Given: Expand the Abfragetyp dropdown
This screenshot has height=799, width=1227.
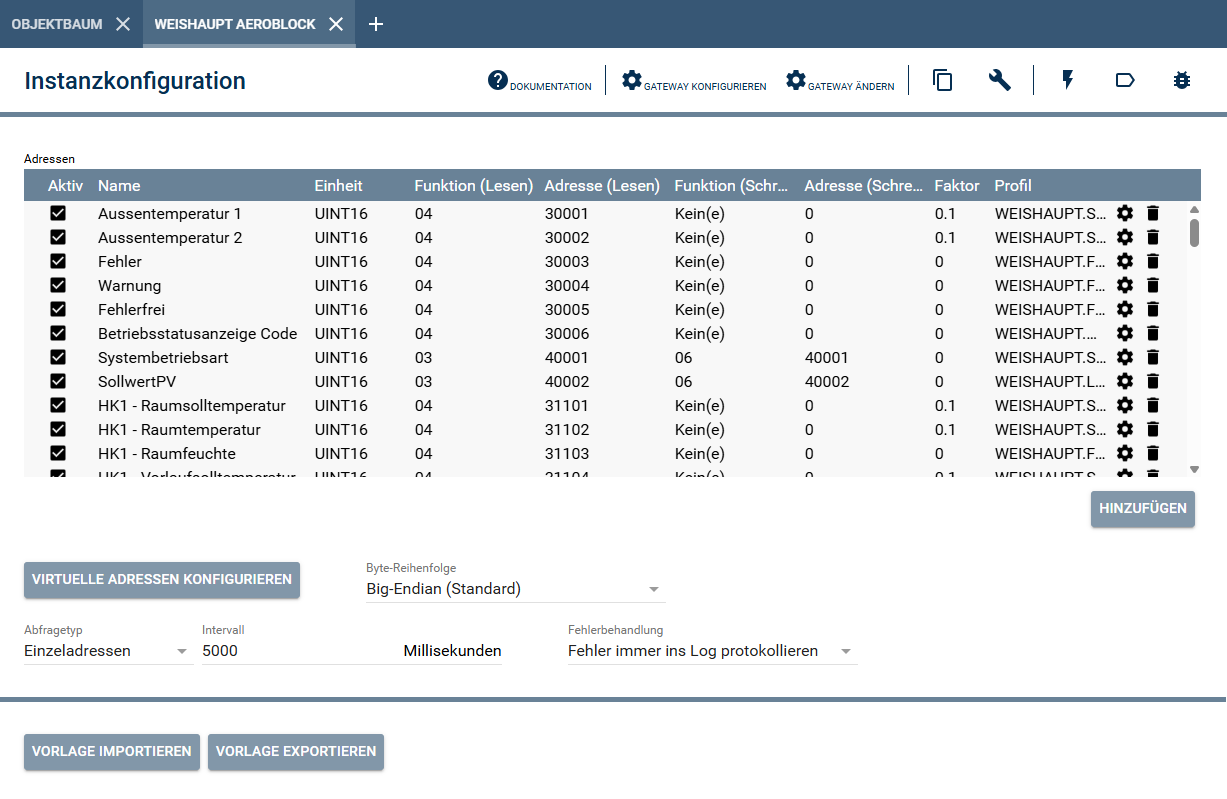Looking at the screenshot, I should click(108, 651).
